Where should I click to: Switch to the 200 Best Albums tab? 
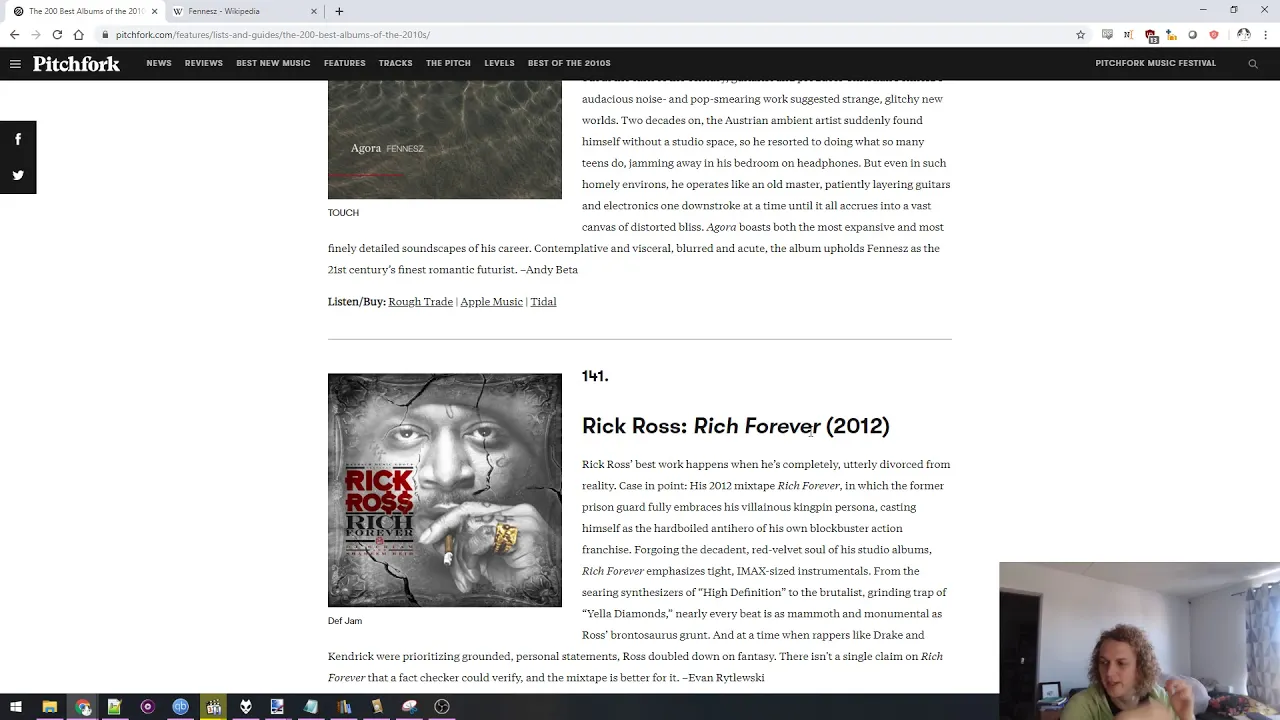pos(84,11)
